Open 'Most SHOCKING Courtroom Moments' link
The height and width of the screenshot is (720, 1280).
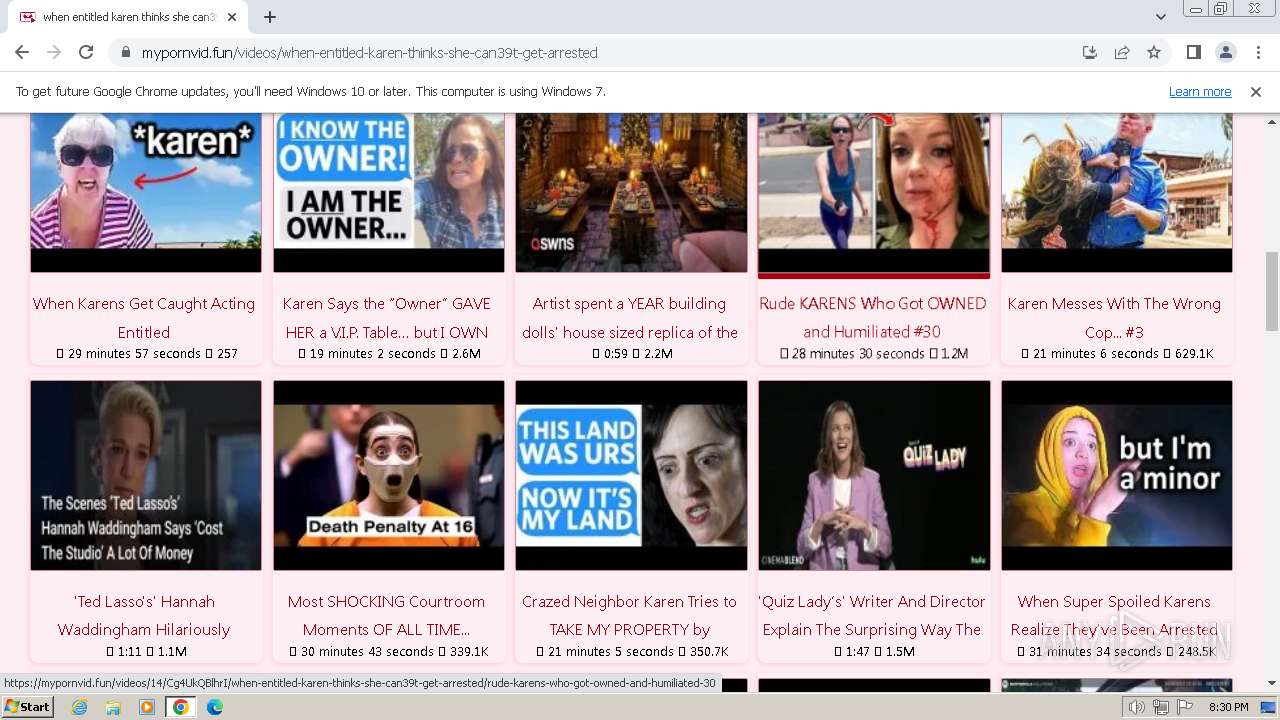point(386,615)
